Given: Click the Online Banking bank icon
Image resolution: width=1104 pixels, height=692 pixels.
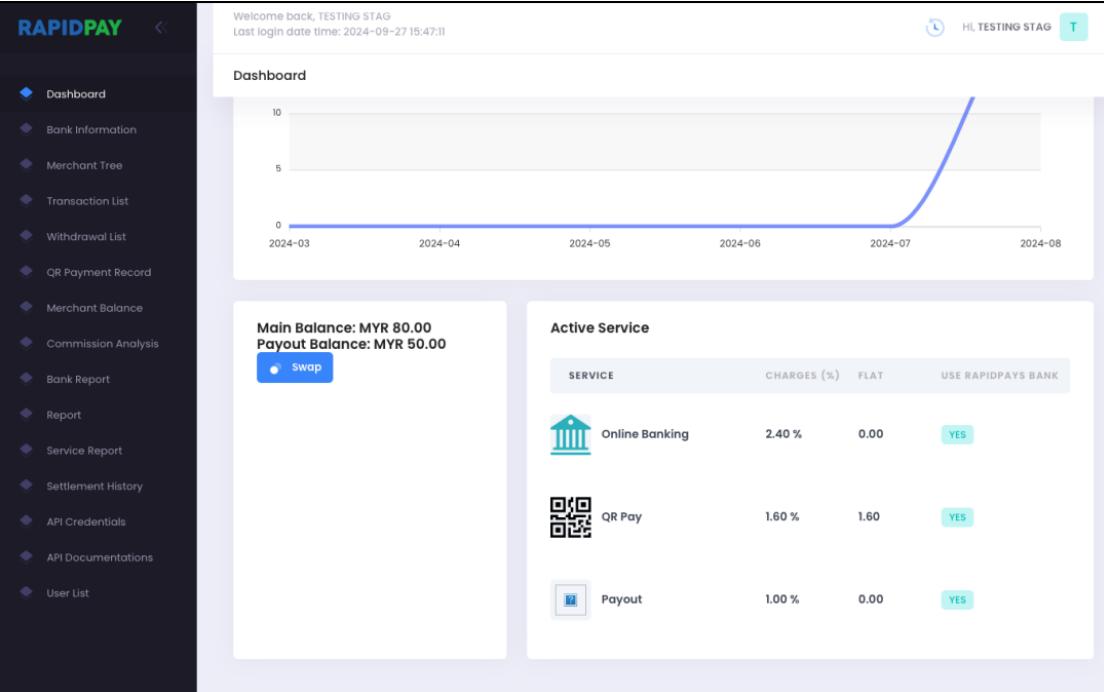Looking at the screenshot, I should 570,434.
